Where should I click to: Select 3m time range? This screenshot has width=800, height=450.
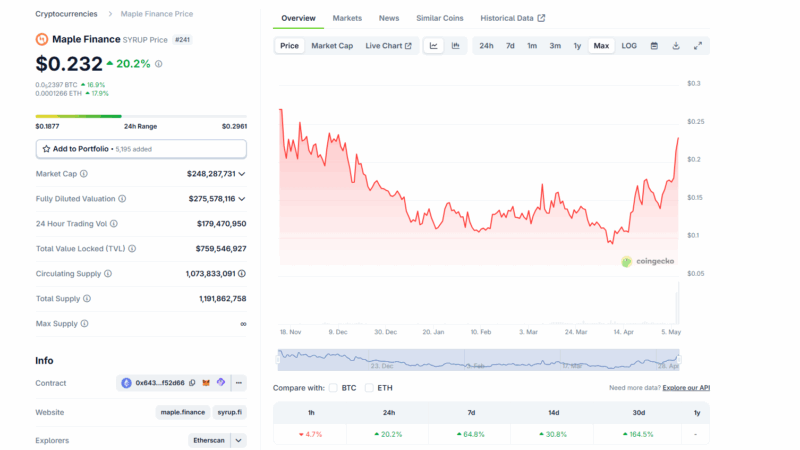555,45
